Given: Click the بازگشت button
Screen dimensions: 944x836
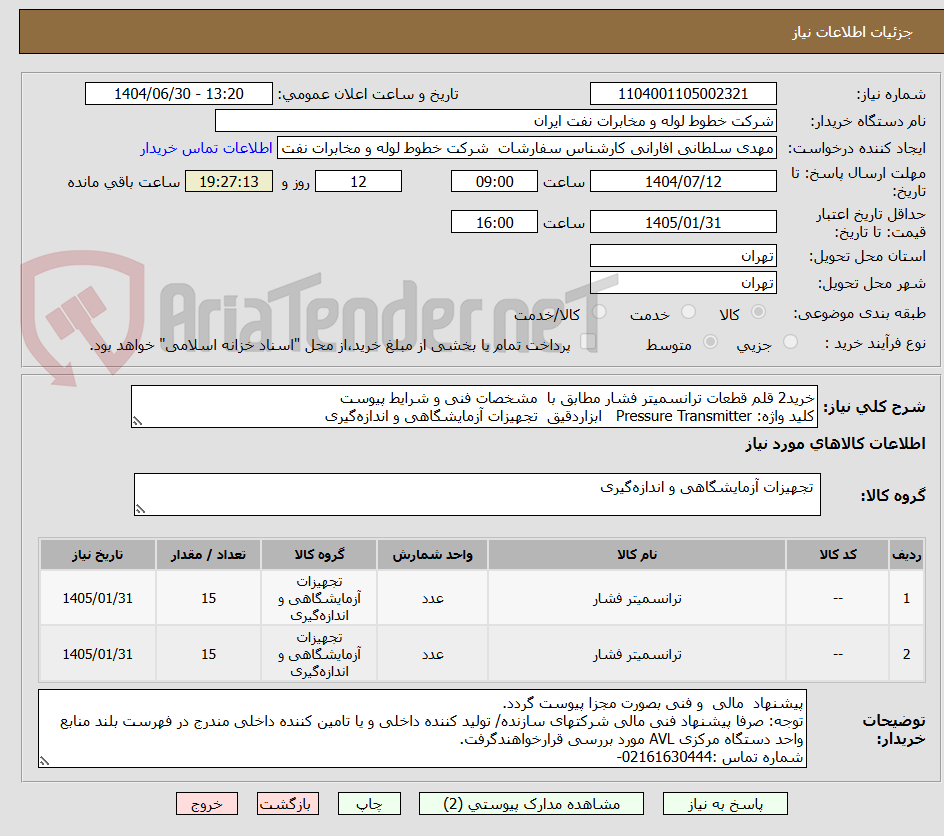Looking at the screenshot, I should tap(288, 803).
